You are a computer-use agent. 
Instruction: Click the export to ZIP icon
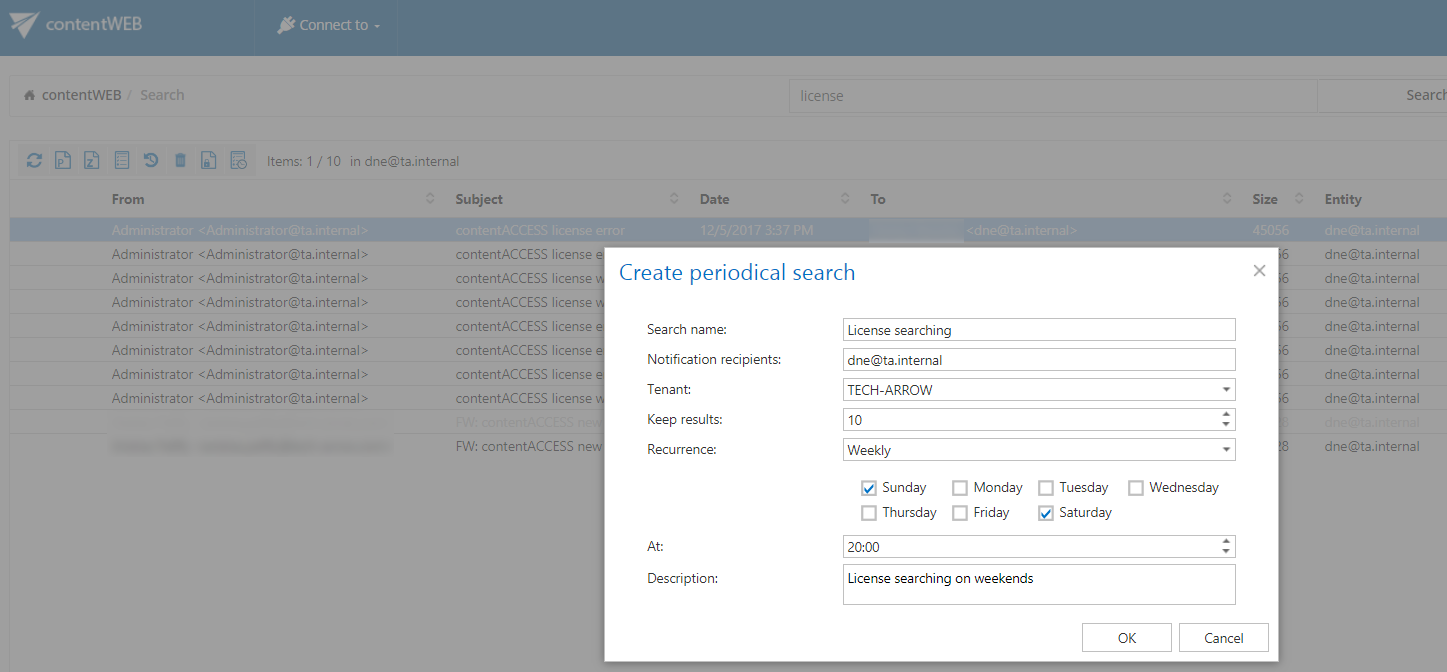coord(92,160)
